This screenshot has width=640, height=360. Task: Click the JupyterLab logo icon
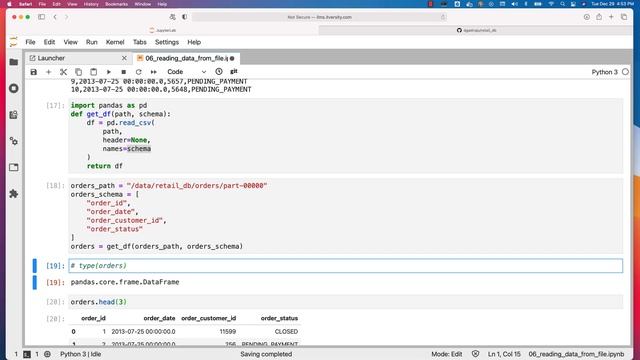13,42
